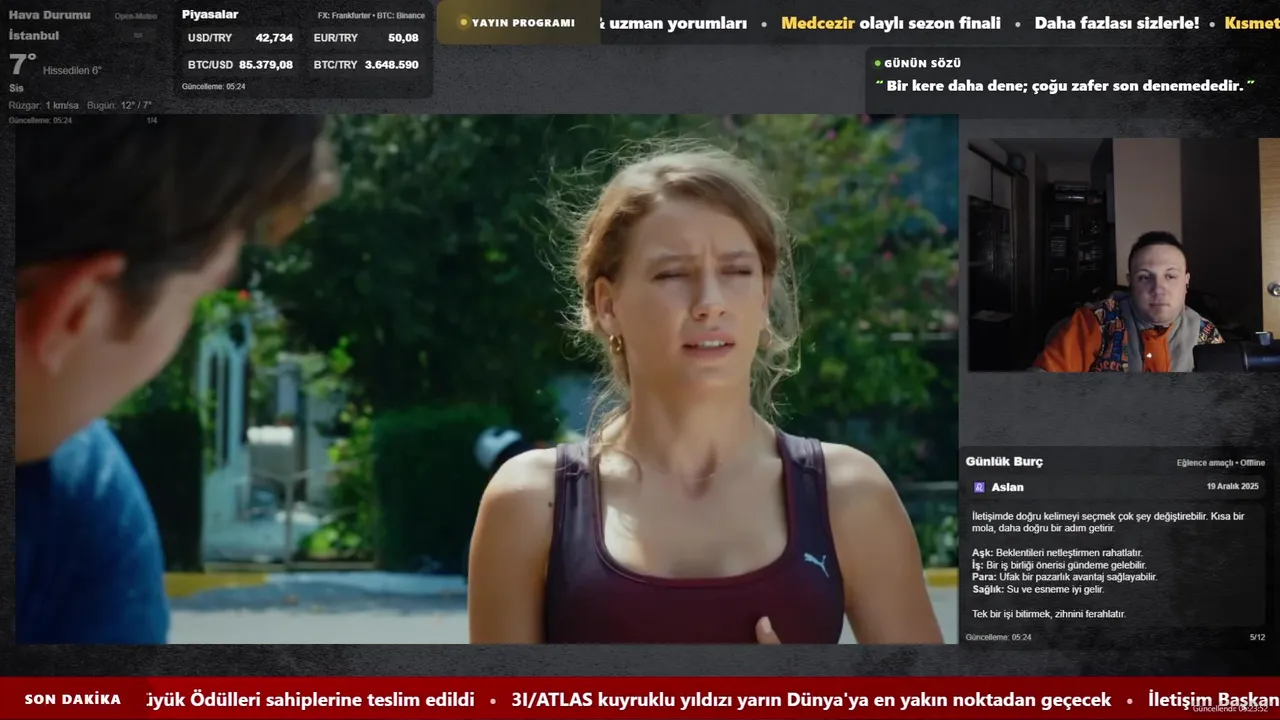Click the SON DAKİKA red badge
1280x720 pixels.
coord(73,699)
